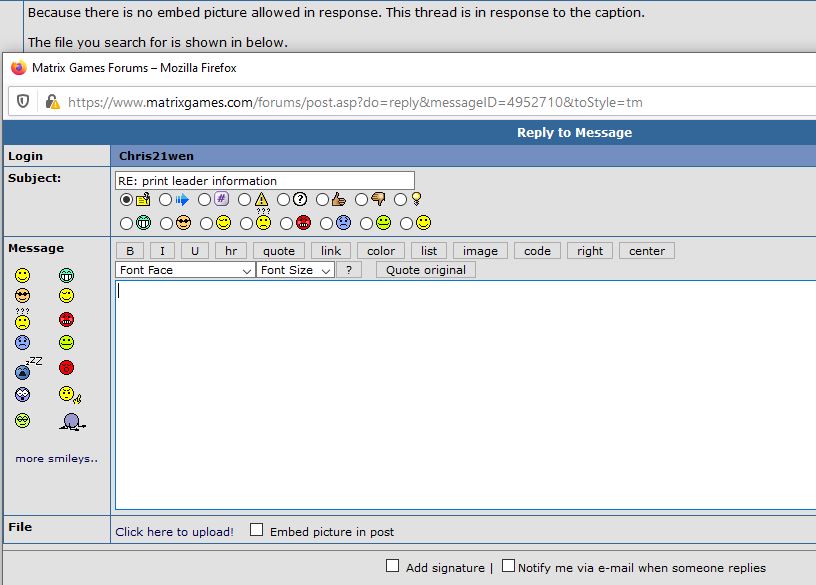Viewport: 816px width, 585px height.
Task: Insert the green sleepy-eyed smiley from sidebar
Action: [x=22, y=421]
